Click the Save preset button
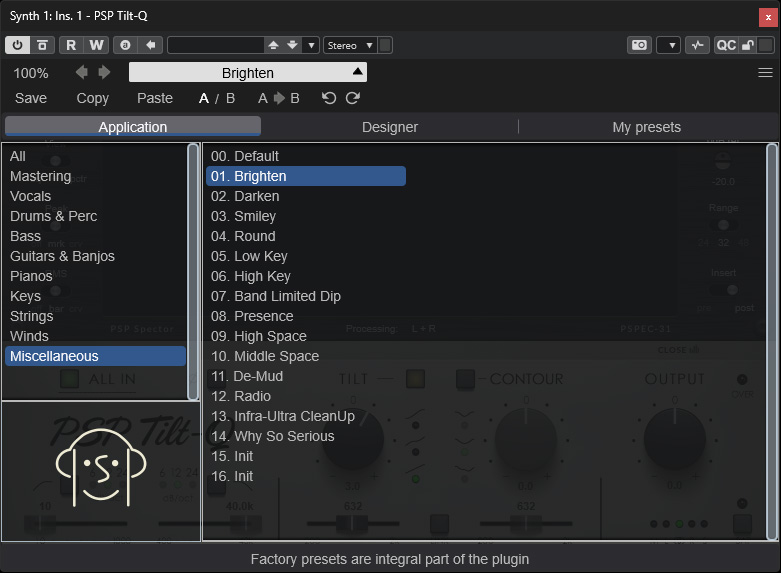 (x=31, y=98)
